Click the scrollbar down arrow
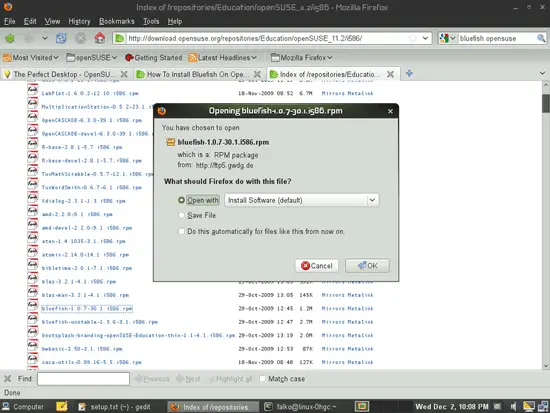 coord(545,366)
